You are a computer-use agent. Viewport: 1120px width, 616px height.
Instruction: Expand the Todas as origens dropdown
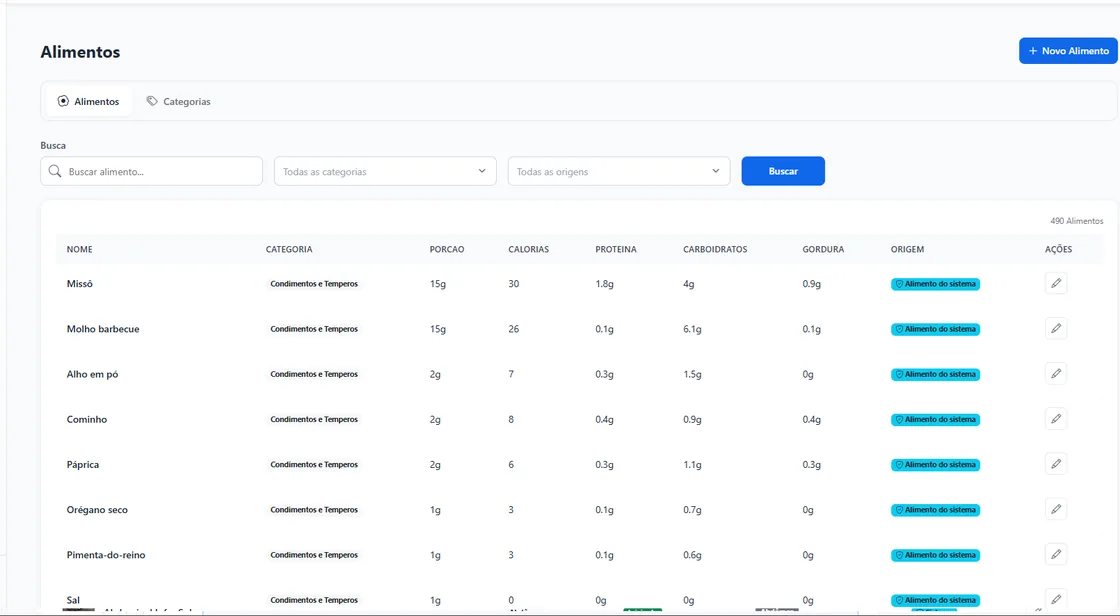point(619,172)
